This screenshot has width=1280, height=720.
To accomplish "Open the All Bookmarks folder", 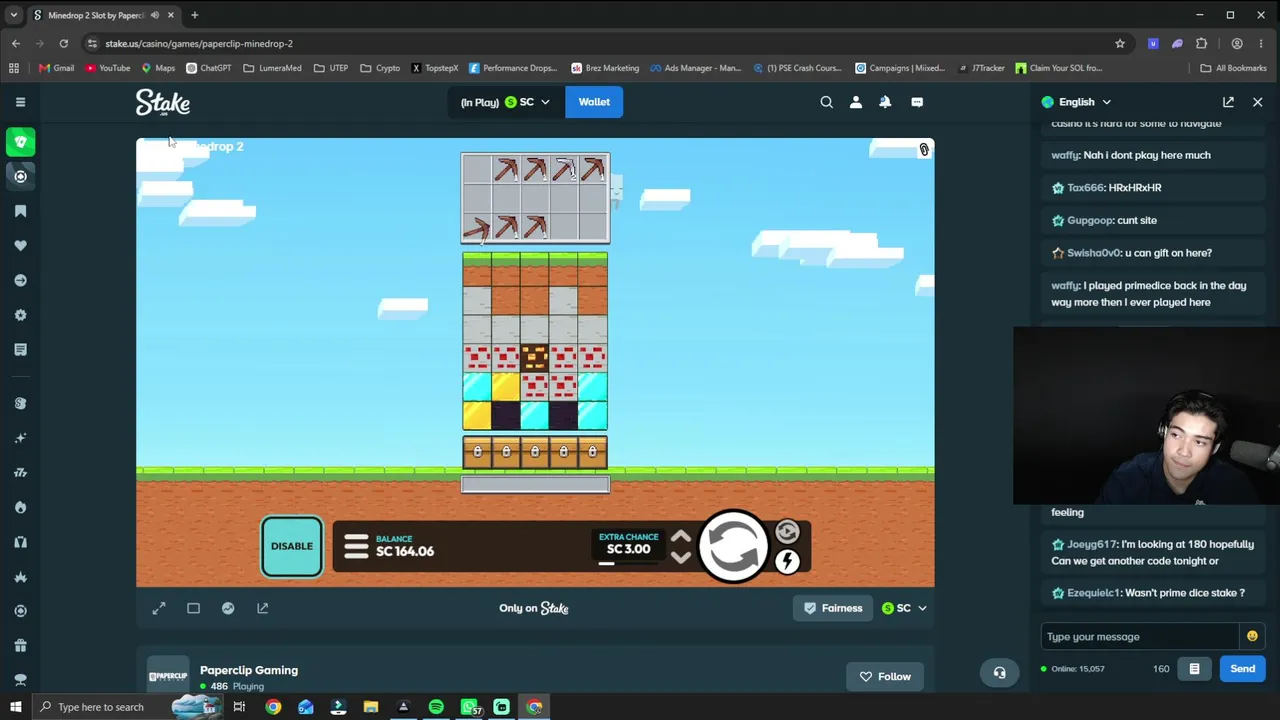I will [x=1233, y=68].
